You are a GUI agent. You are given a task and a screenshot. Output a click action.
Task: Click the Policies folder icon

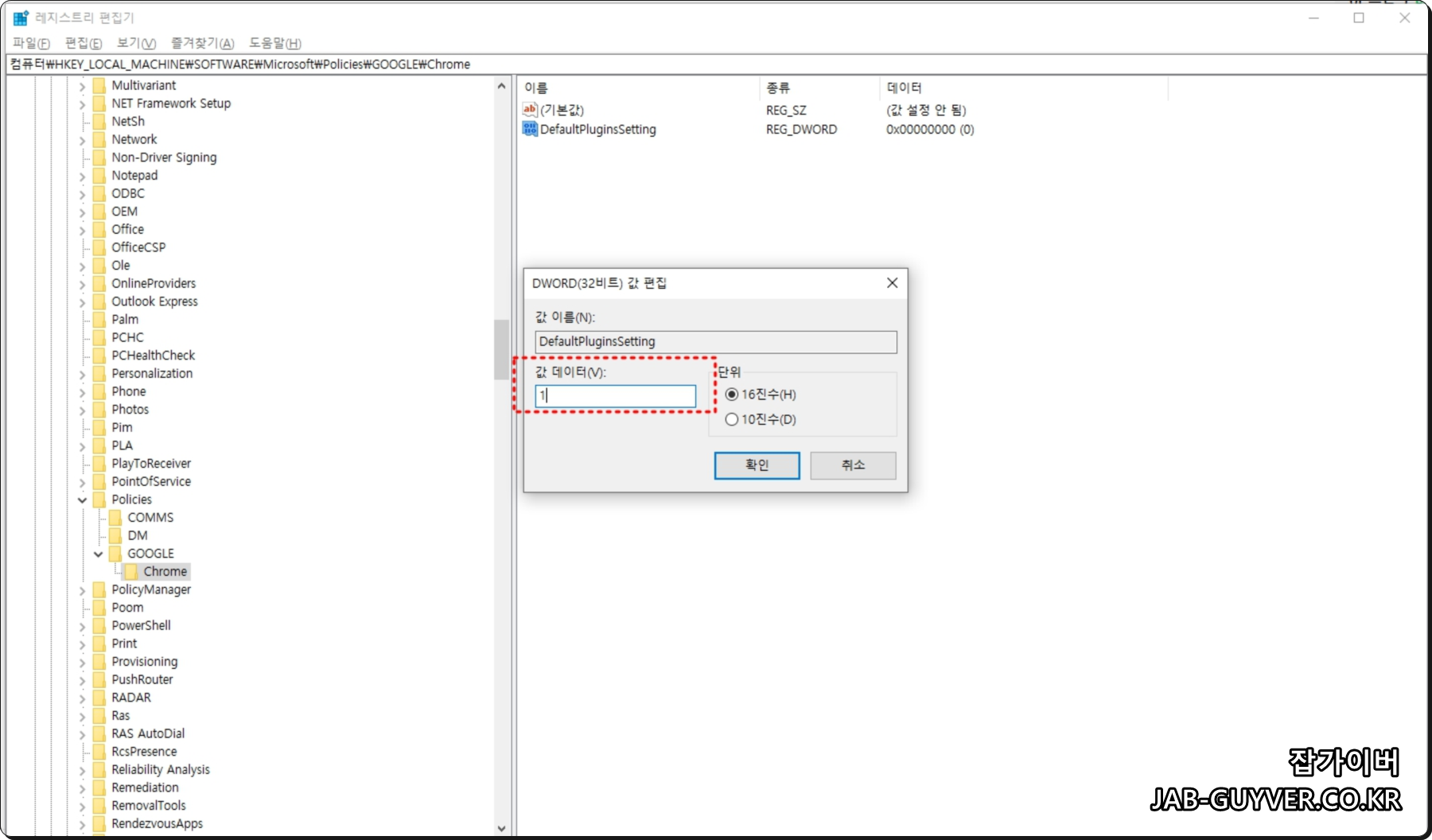coord(99,500)
